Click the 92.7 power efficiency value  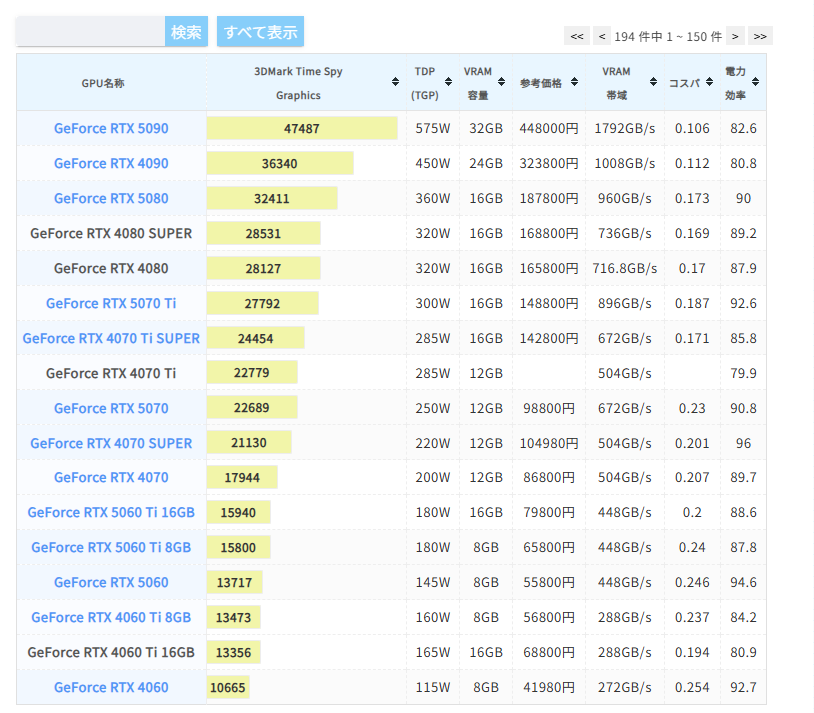pos(743,687)
